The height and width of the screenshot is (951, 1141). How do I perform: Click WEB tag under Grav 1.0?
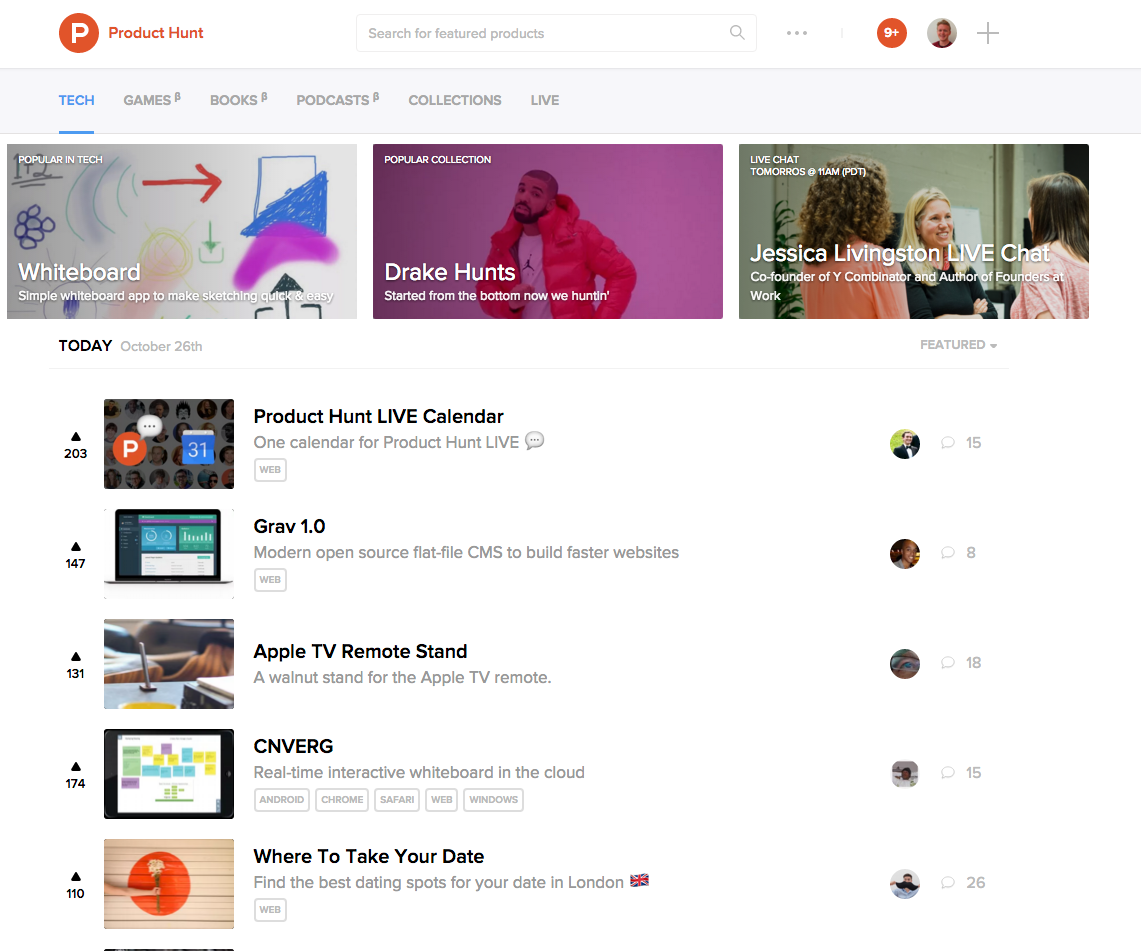(x=270, y=580)
